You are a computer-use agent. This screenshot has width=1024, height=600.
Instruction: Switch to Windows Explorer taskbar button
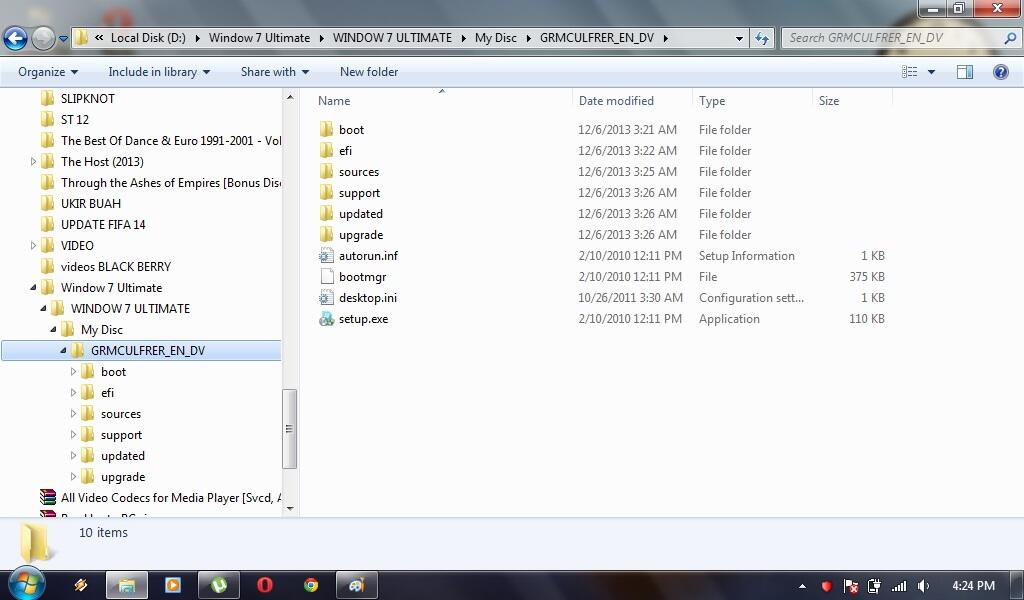pyautogui.click(x=127, y=585)
